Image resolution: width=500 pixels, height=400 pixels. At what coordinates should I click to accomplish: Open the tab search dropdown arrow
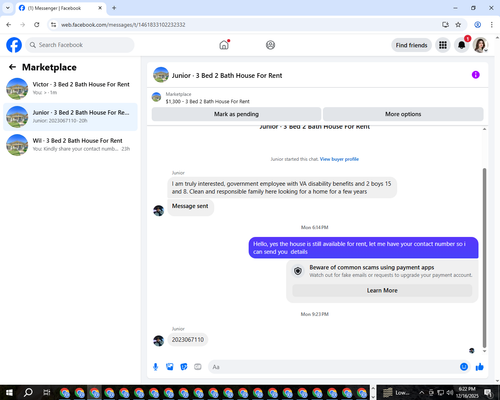(8, 8)
